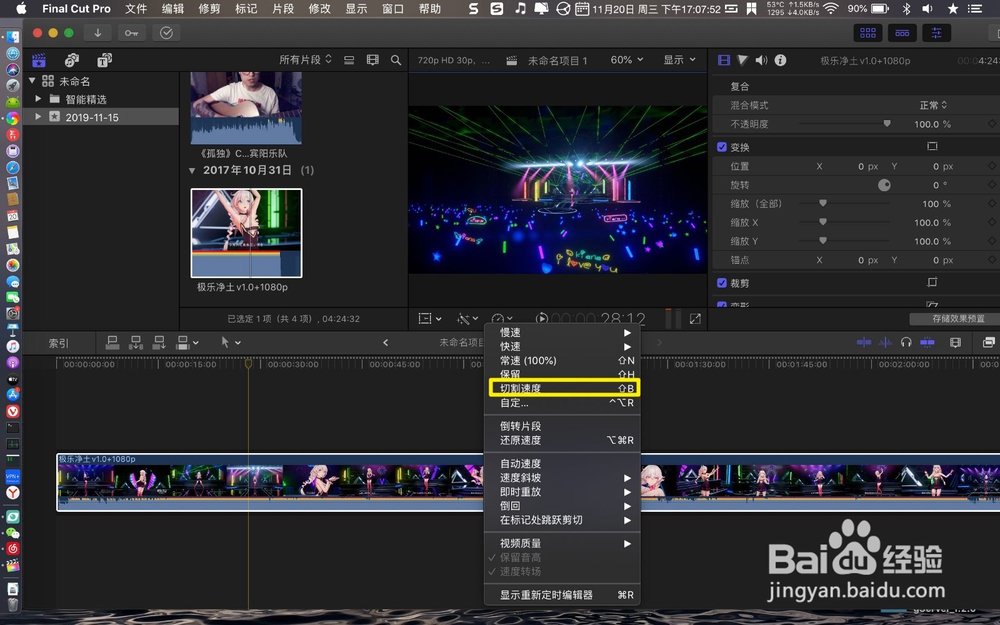
Task: Switch to audio inspector speaker icon
Action: 761,60
